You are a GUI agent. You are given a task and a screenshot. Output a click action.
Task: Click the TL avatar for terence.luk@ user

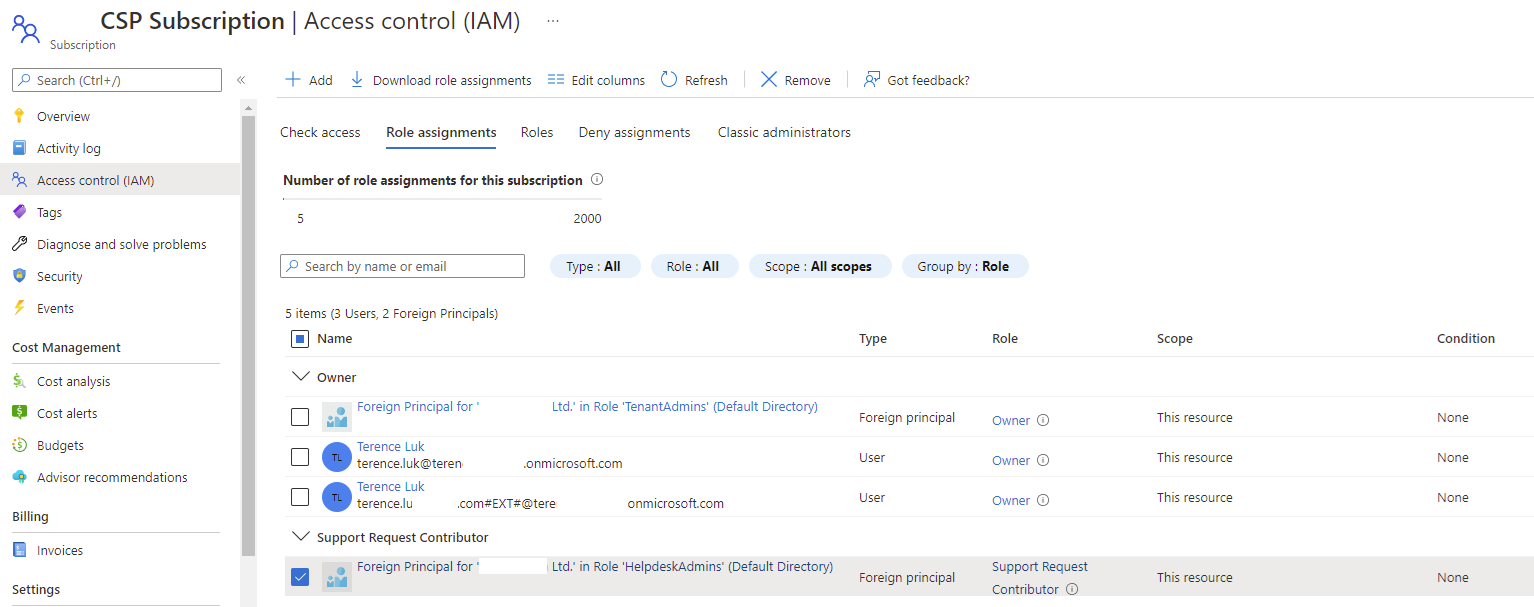point(337,457)
